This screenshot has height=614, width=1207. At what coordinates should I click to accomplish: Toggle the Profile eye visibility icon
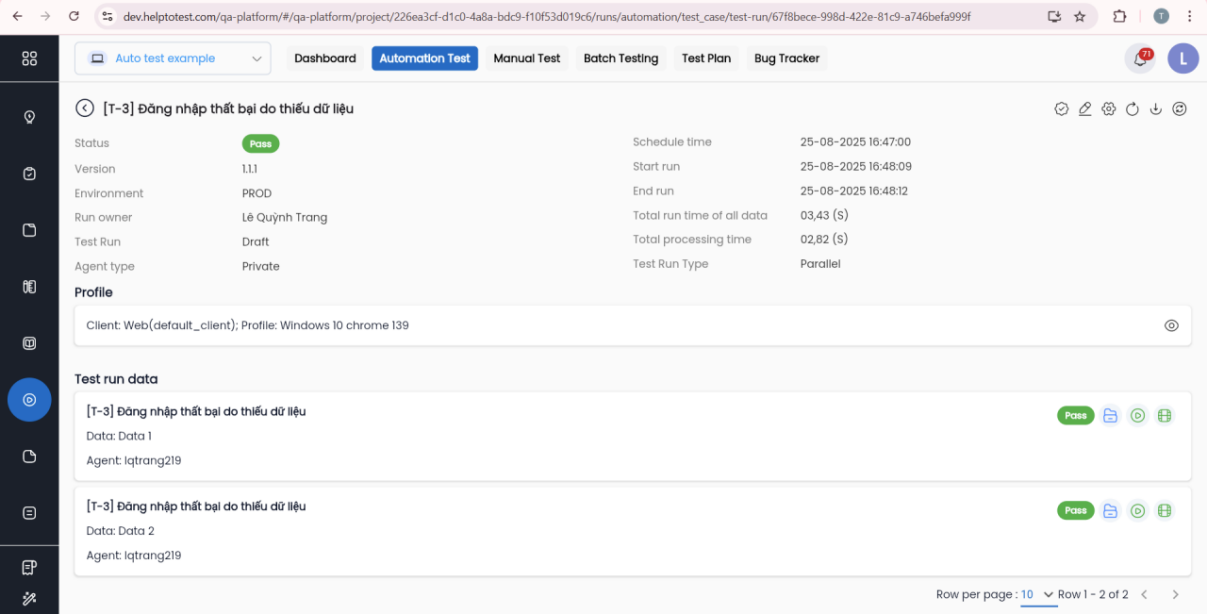(x=1171, y=326)
